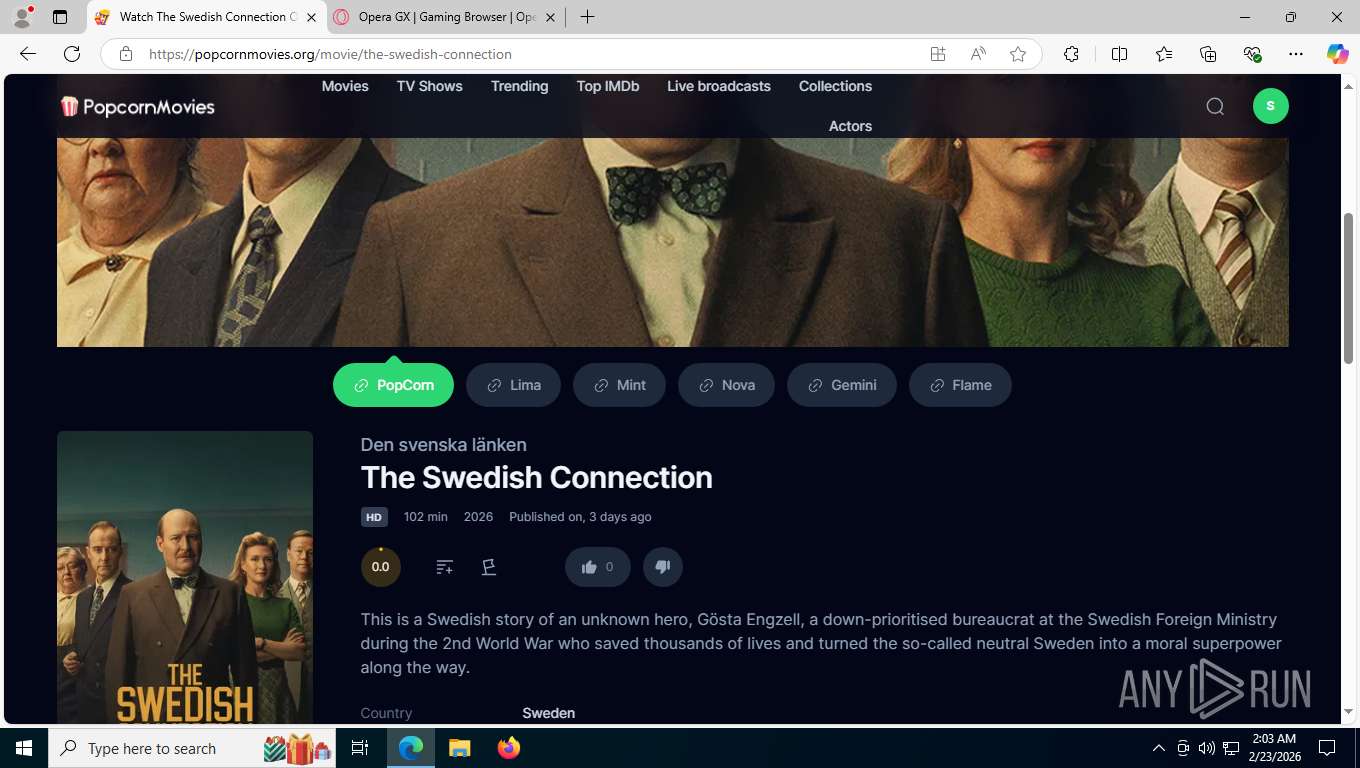Click the taskbar search box
Viewport: 1360px width, 768px height.
[x=193, y=748]
